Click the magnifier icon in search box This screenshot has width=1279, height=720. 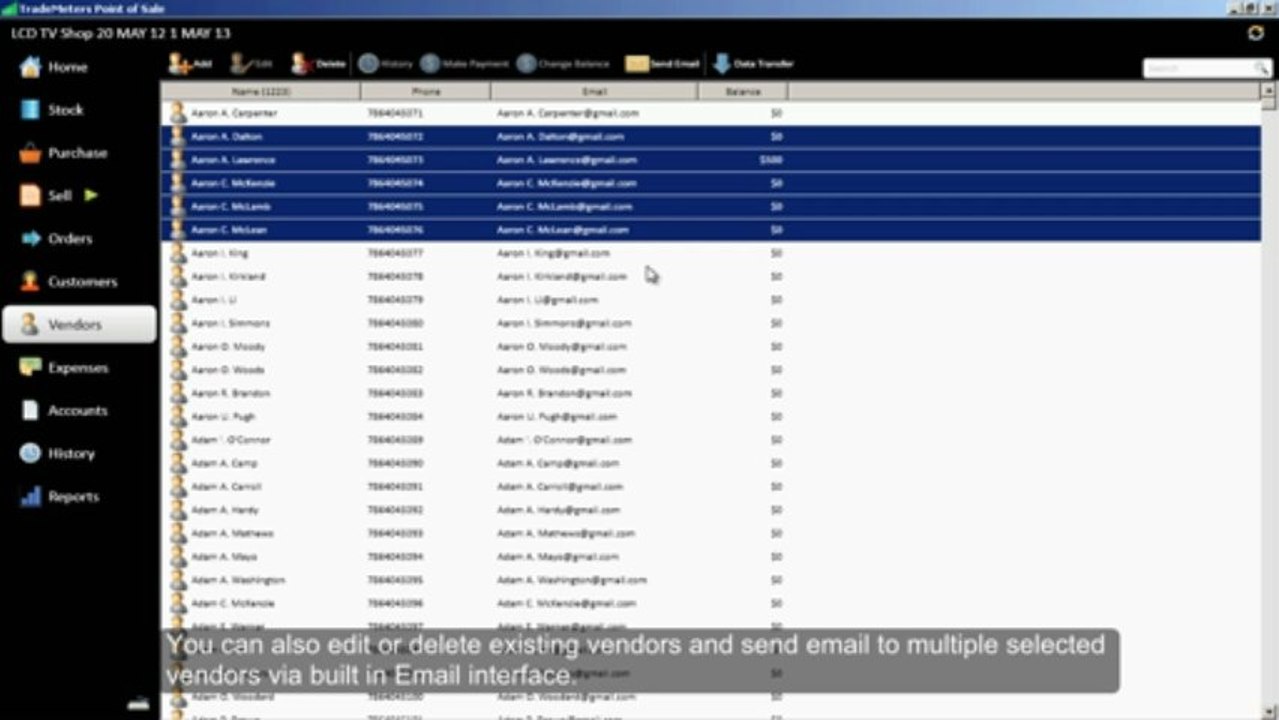tap(1261, 69)
